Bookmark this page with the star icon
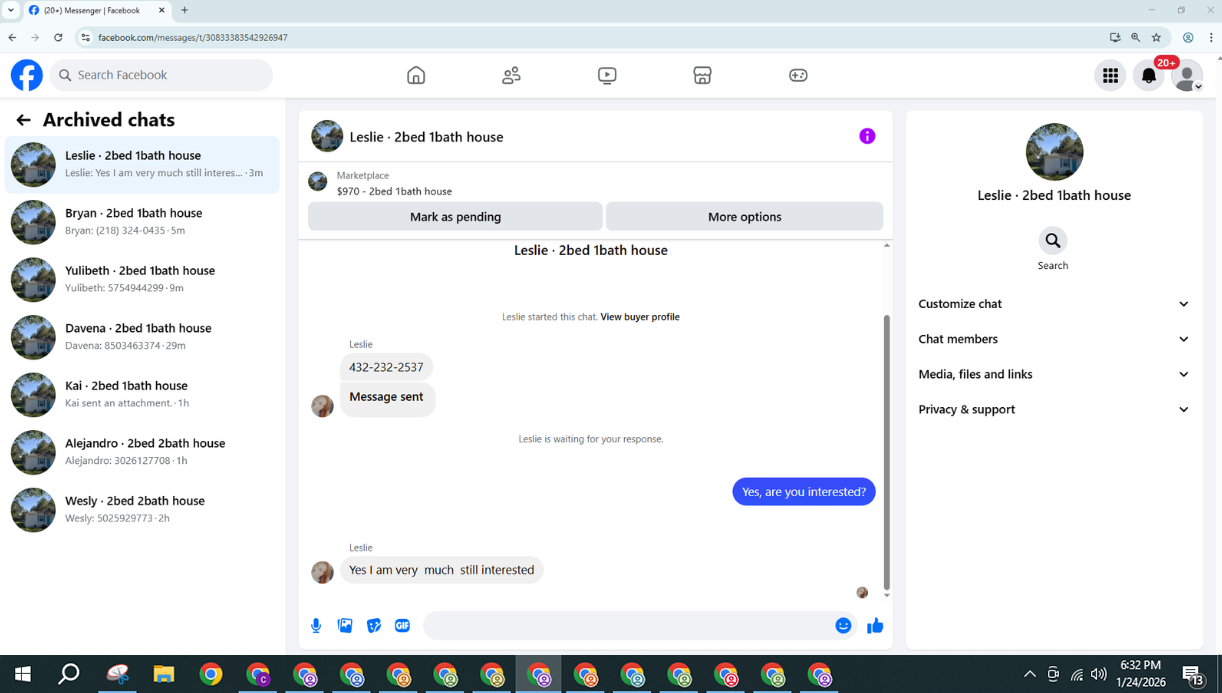This screenshot has width=1222, height=693. tap(1157, 37)
